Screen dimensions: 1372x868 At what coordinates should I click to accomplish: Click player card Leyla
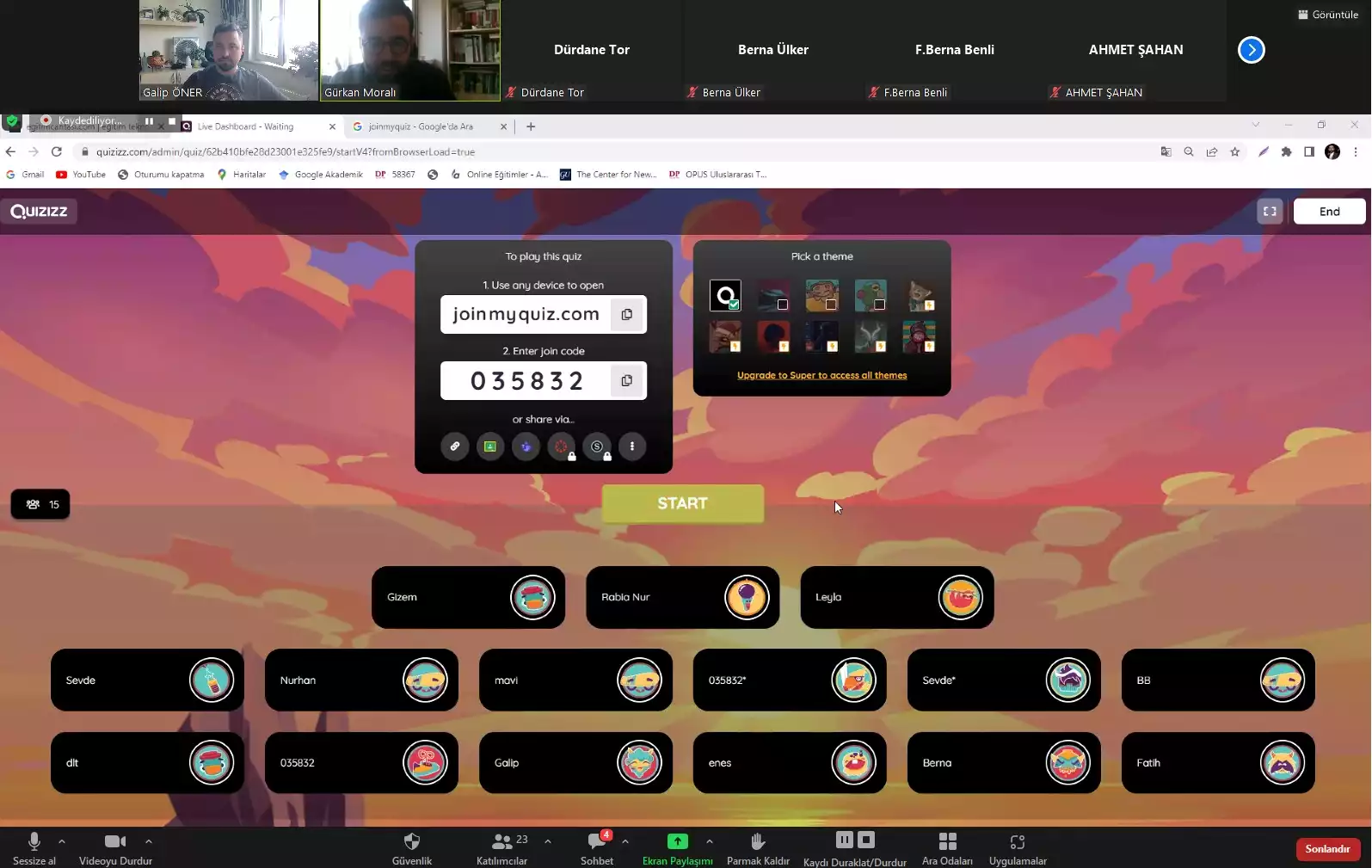coord(897,597)
